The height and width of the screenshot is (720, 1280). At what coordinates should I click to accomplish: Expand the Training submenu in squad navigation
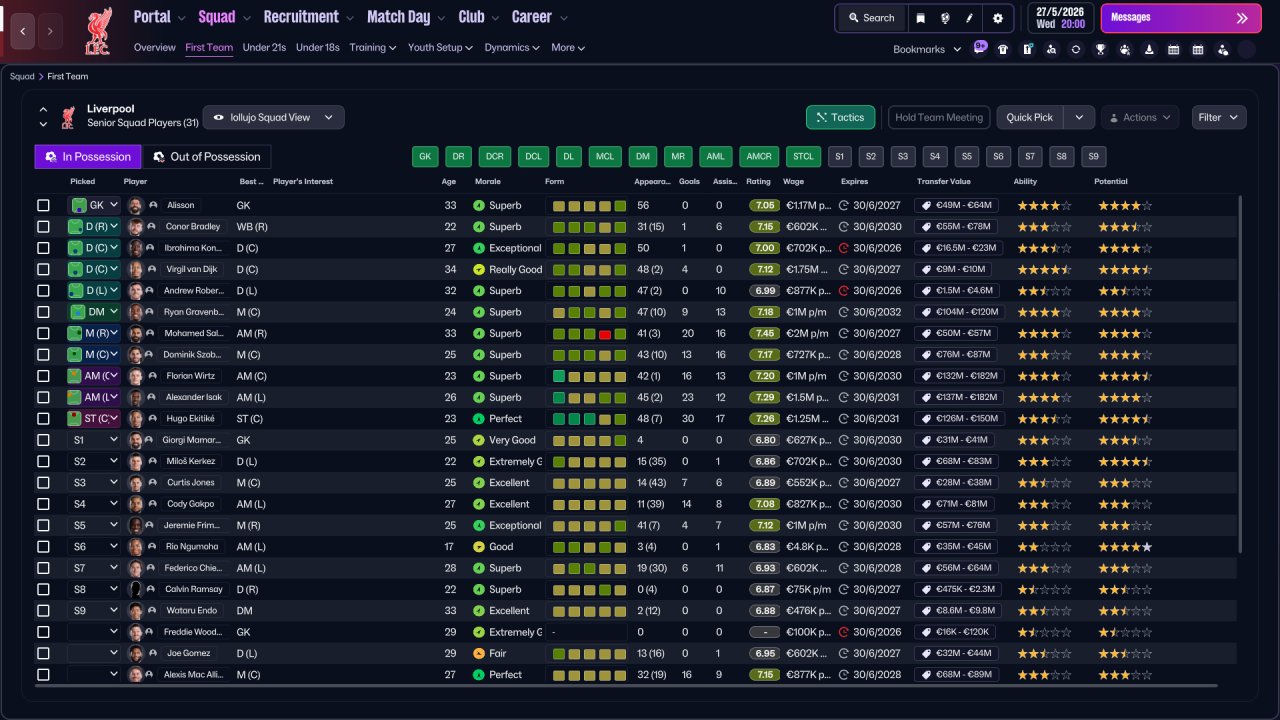[373, 47]
